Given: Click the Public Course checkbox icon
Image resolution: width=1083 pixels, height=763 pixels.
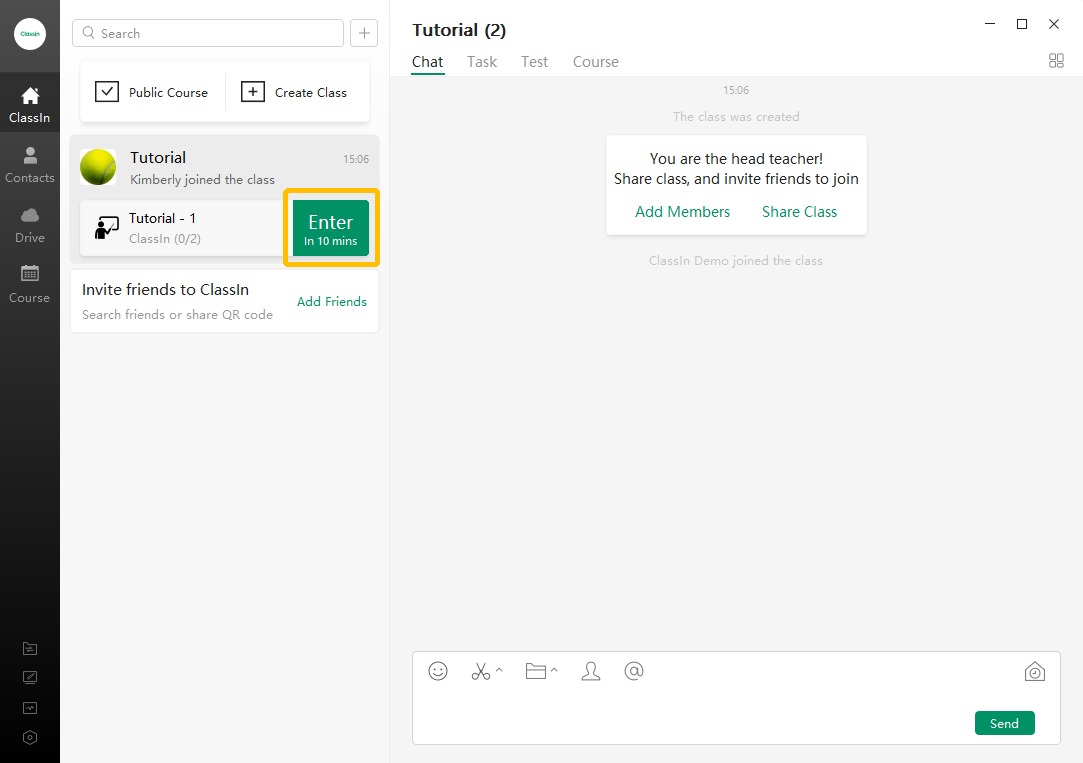Looking at the screenshot, I should (107, 91).
